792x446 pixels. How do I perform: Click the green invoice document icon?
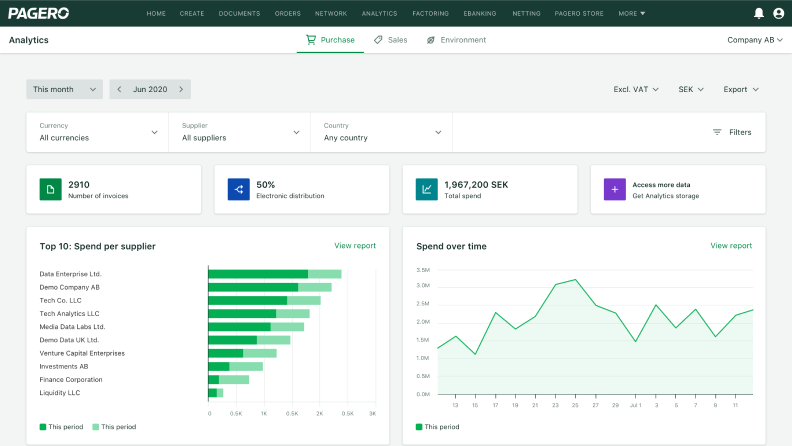click(x=51, y=189)
